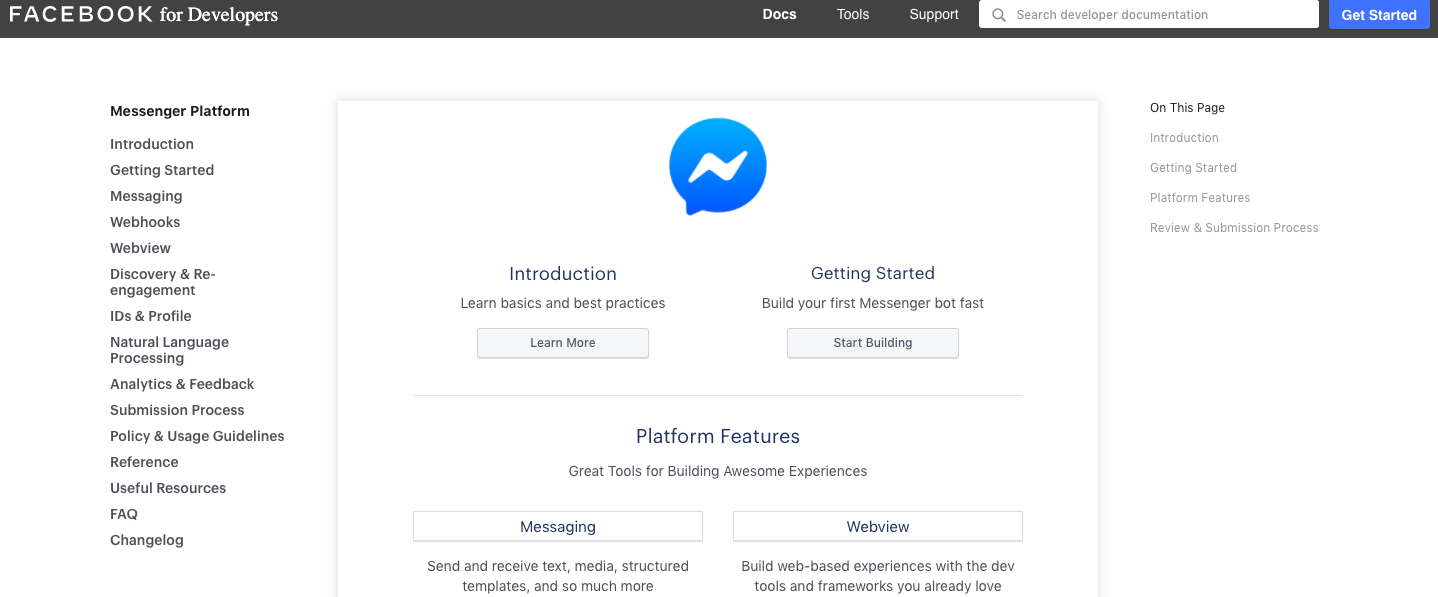This screenshot has height=597, width=1438.
Task: Open the Support menu item
Action: [934, 15]
